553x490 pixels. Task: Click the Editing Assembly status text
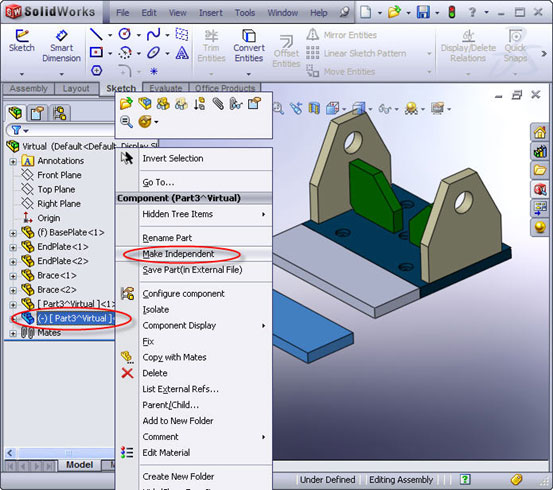401,480
